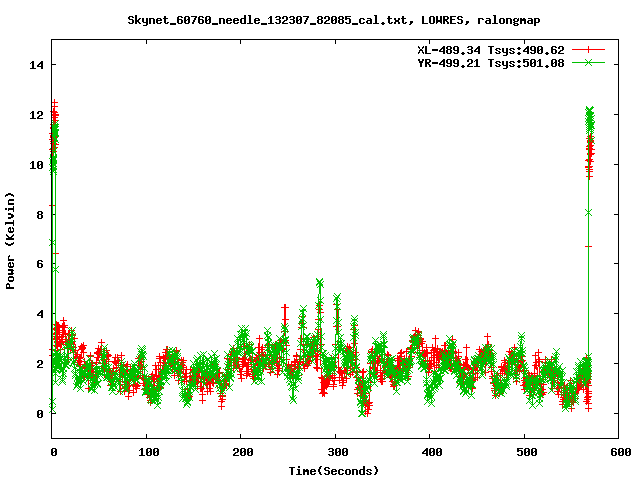The width and height of the screenshot is (640, 480).
Task: Click the green line sample in the legend
Action: [588, 62]
